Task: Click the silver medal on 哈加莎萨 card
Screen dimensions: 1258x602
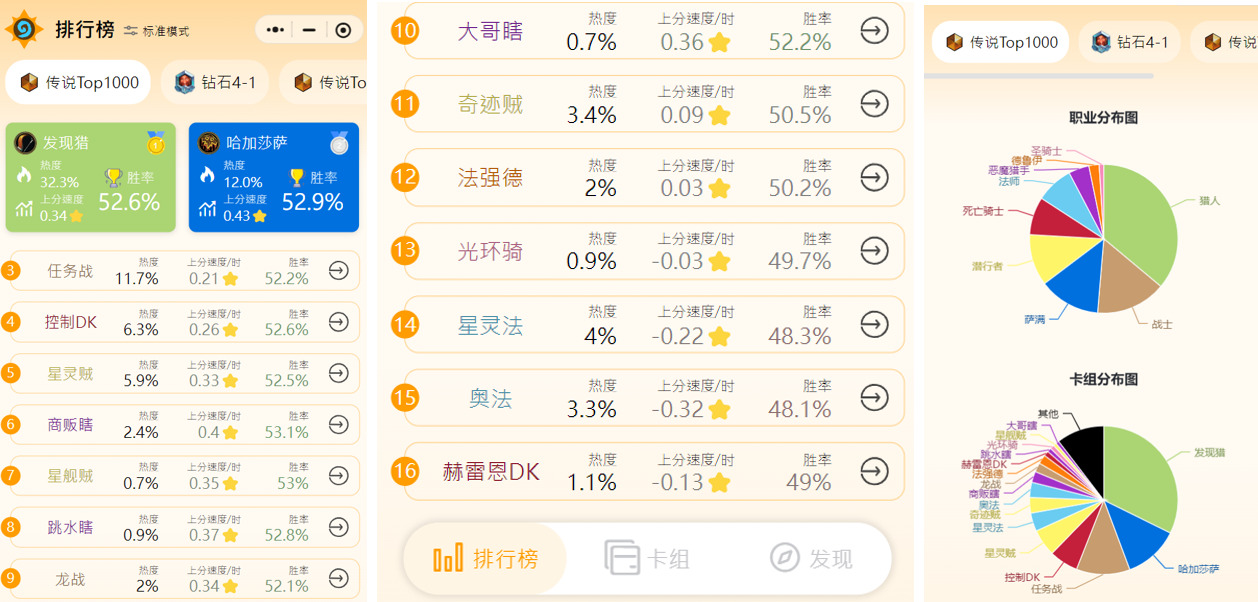Action: pos(339,143)
